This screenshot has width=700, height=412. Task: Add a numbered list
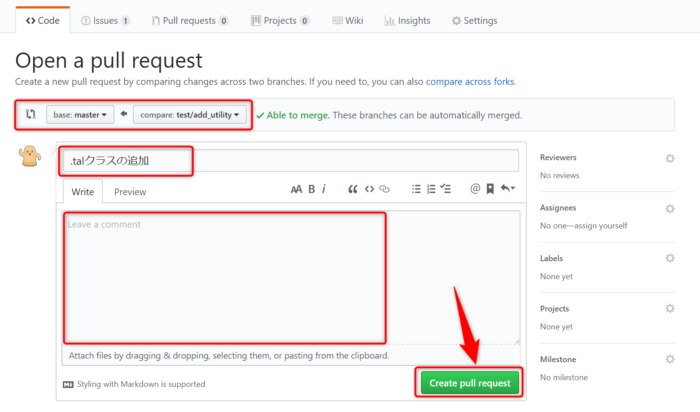click(431, 189)
